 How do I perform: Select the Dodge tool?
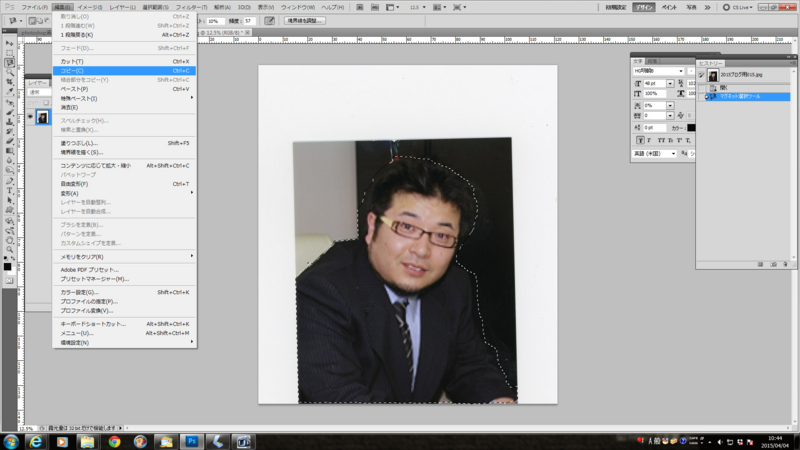(10, 169)
